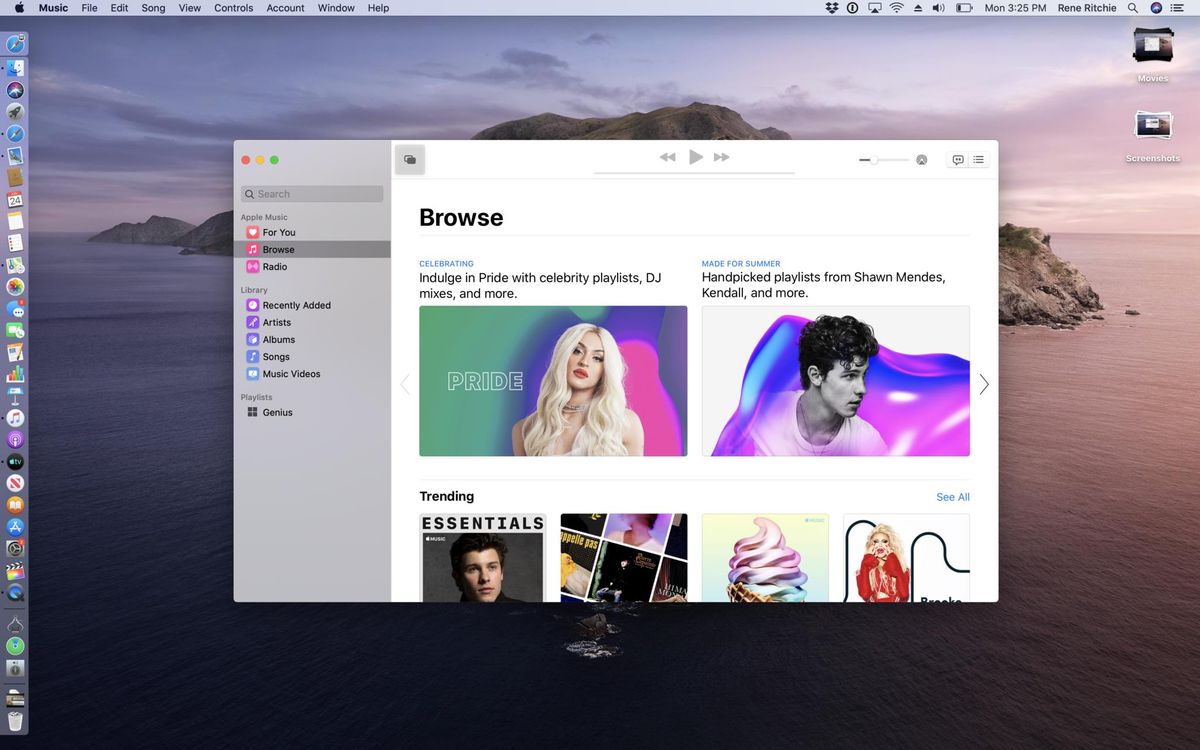Click See All next to Trending

pyautogui.click(x=951, y=497)
